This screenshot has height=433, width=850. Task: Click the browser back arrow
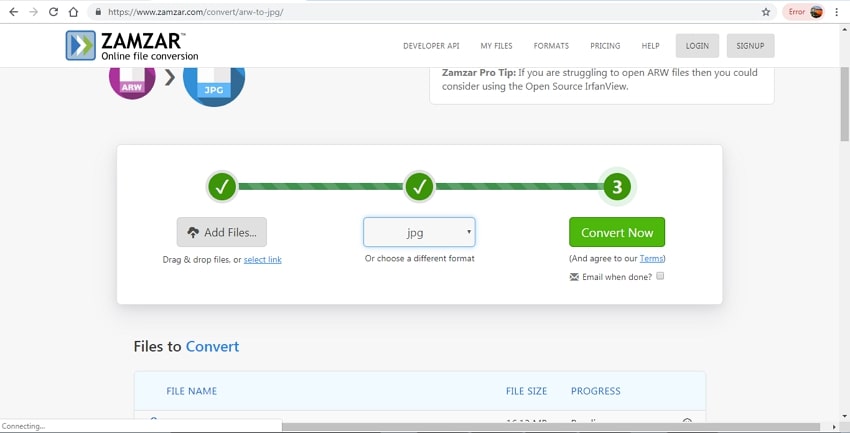[13, 12]
